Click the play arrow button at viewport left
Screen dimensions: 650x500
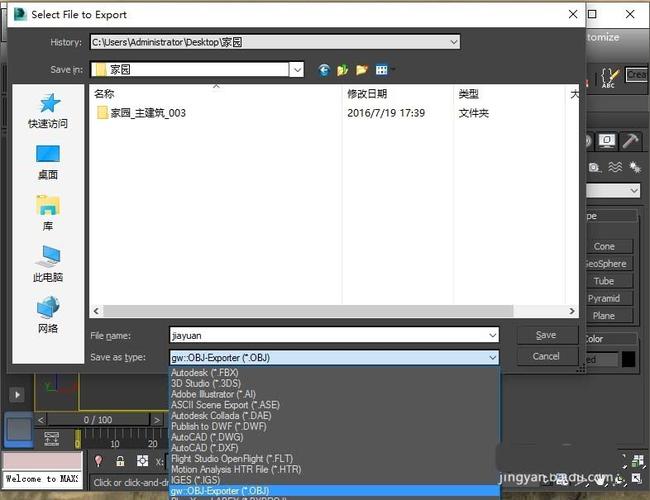pyautogui.click(x=17, y=395)
